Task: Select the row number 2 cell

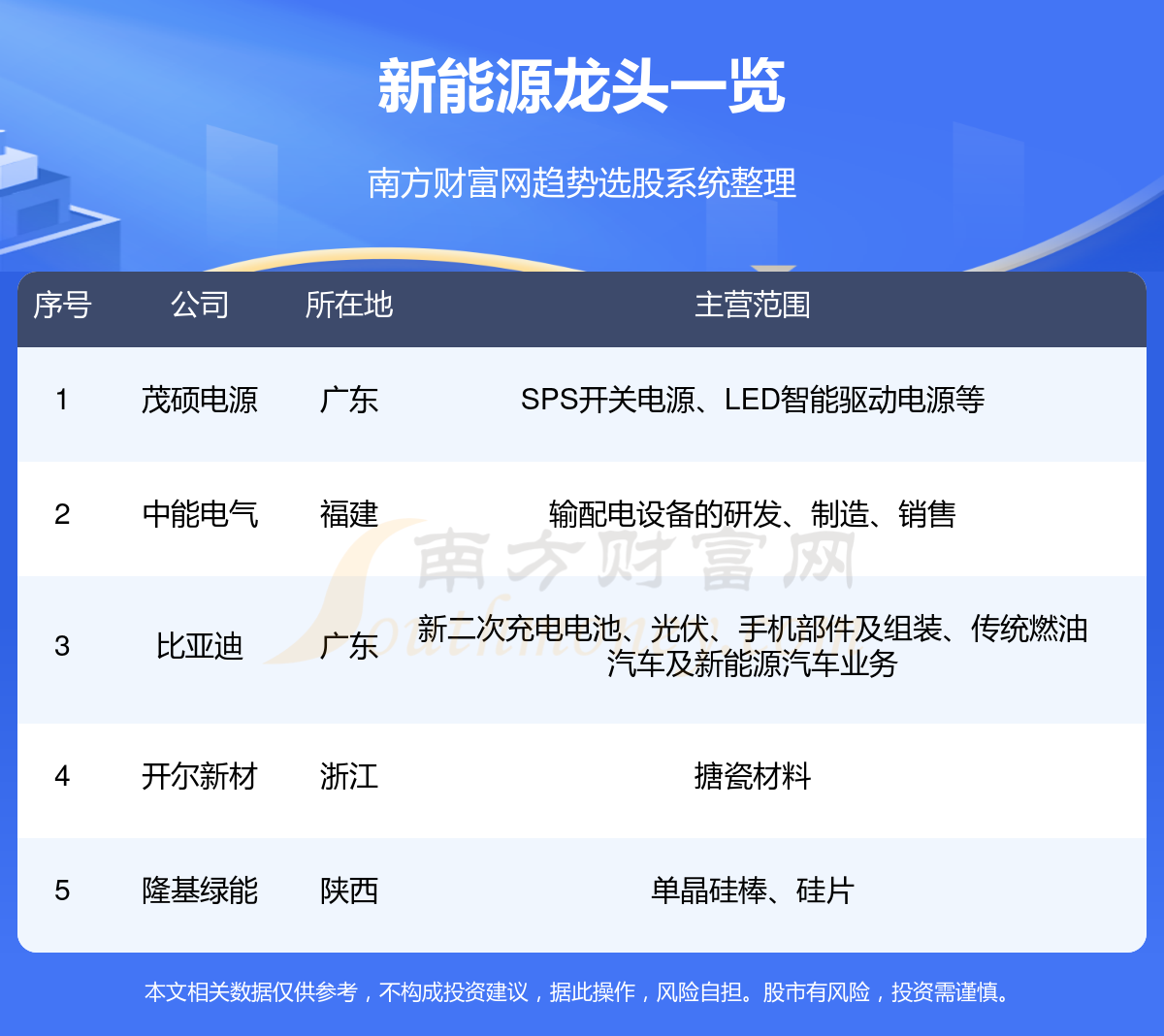Action: [x=62, y=513]
